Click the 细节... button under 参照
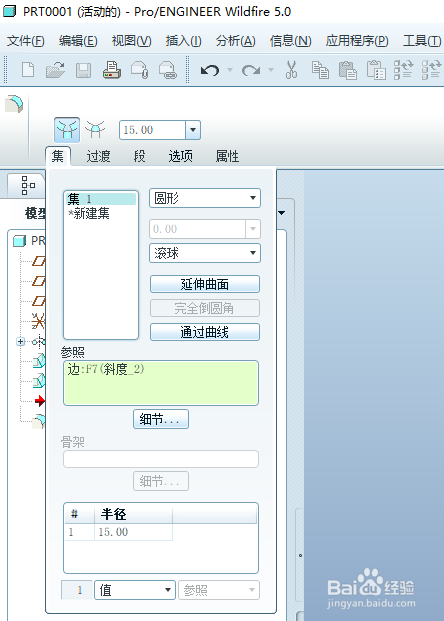 pyautogui.click(x=161, y=419)
